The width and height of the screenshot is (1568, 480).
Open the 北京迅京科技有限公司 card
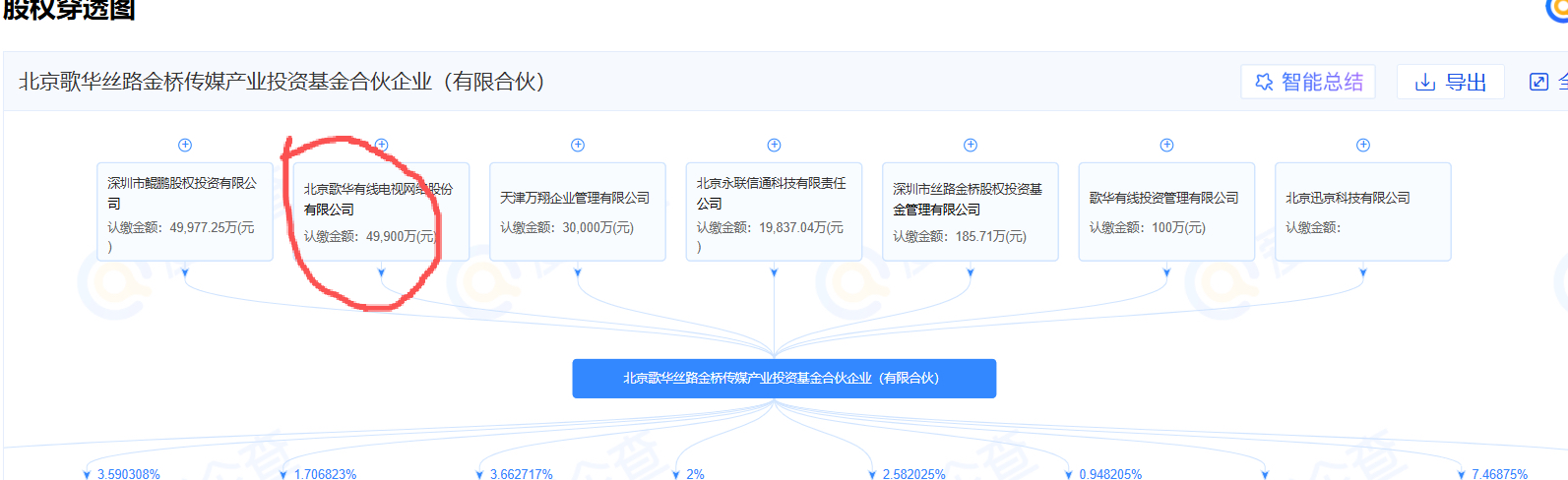click(x=1363, y=211)
